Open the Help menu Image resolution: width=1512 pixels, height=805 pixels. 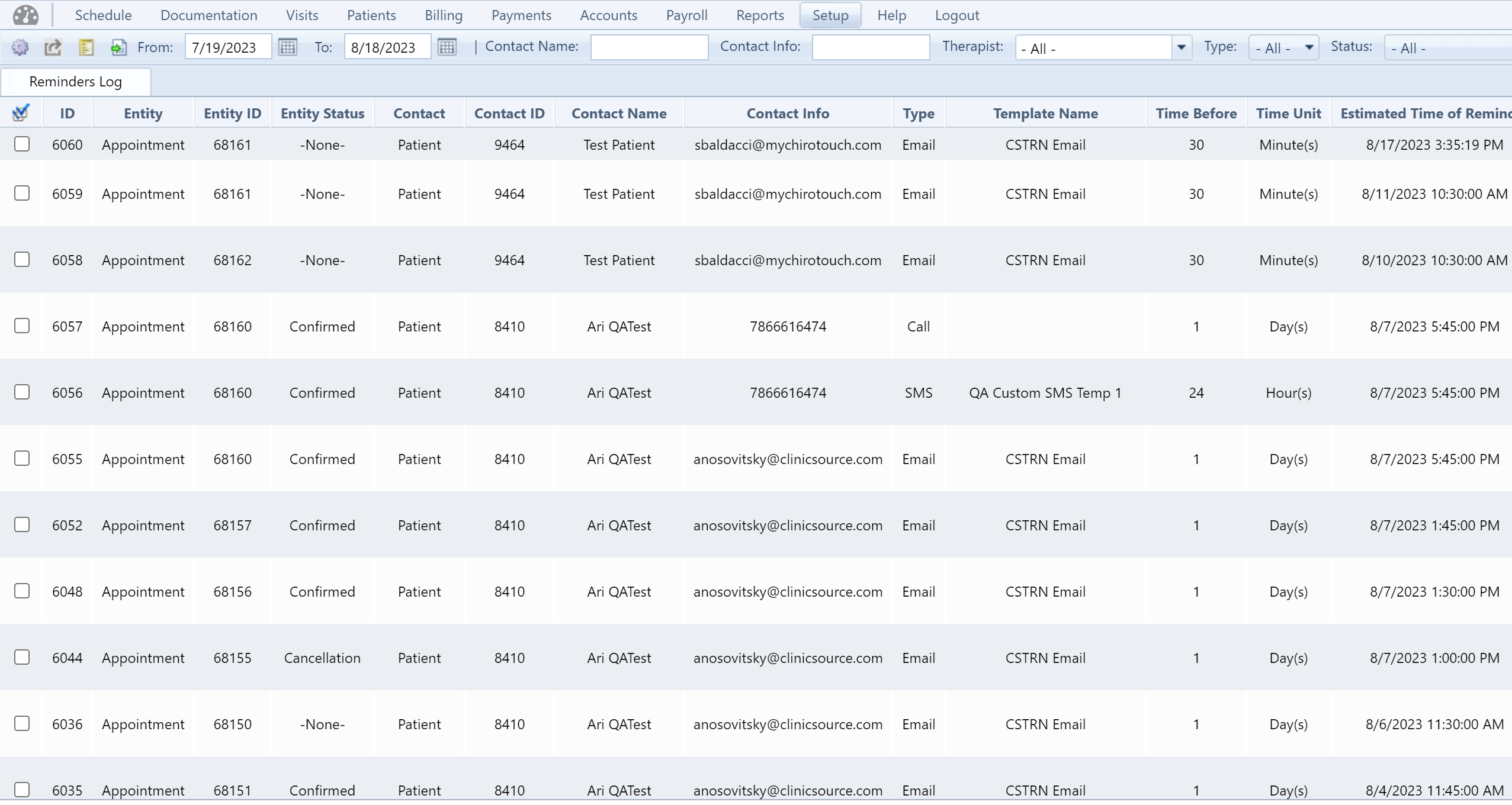[892, 15]
